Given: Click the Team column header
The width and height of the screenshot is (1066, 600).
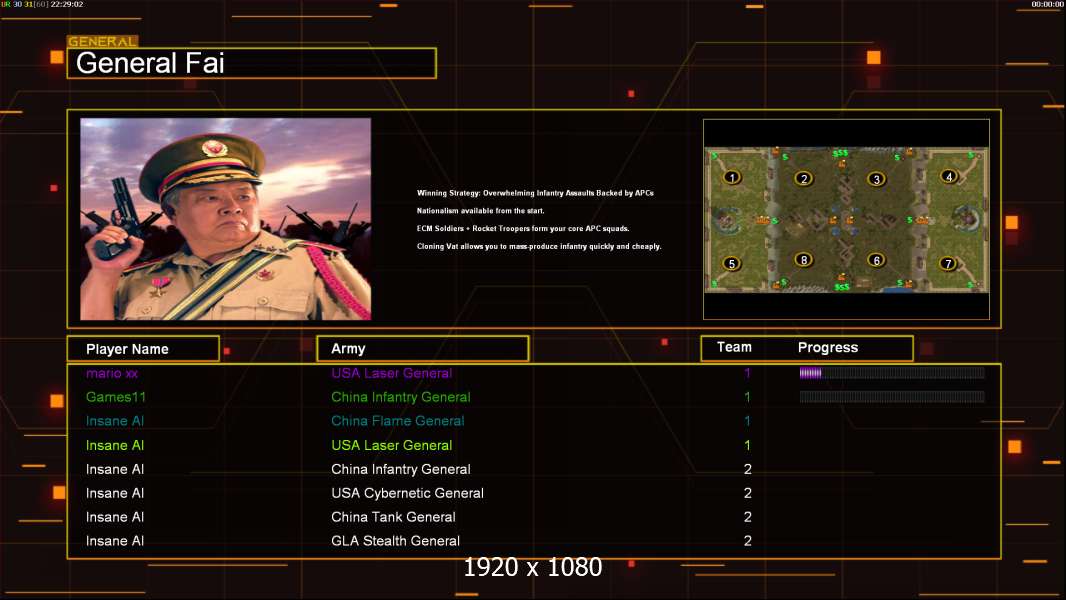Looking at the screenshot, I should pos(734,347).
